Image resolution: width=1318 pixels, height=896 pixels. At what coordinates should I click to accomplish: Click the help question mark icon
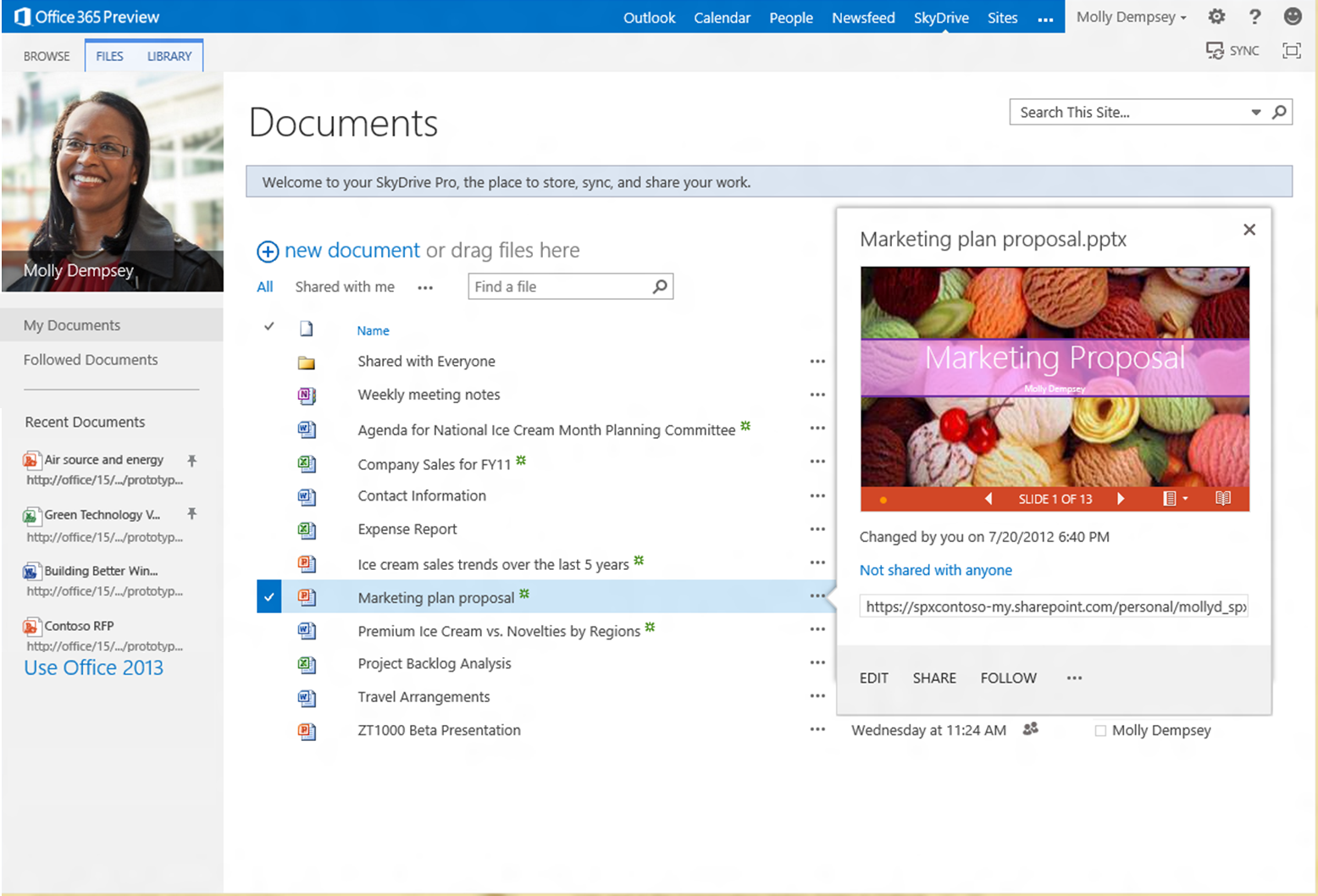point(1254,17)
